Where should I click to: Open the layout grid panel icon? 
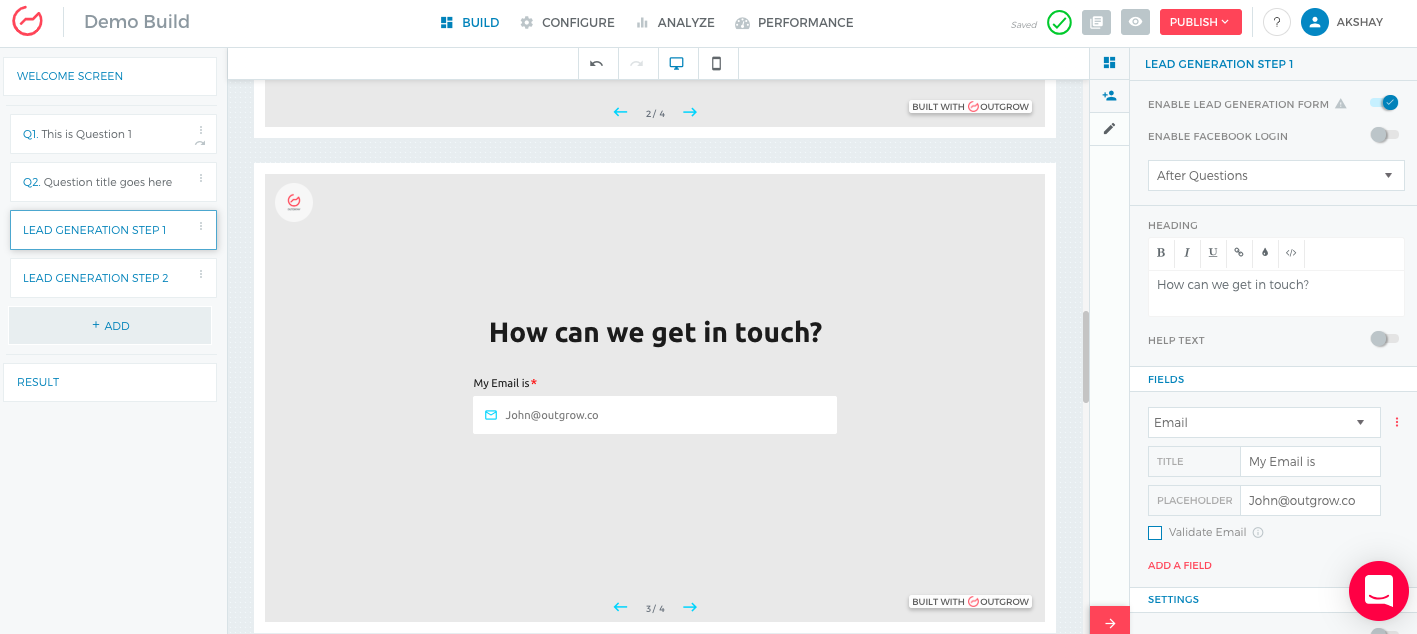point(1109,63)
